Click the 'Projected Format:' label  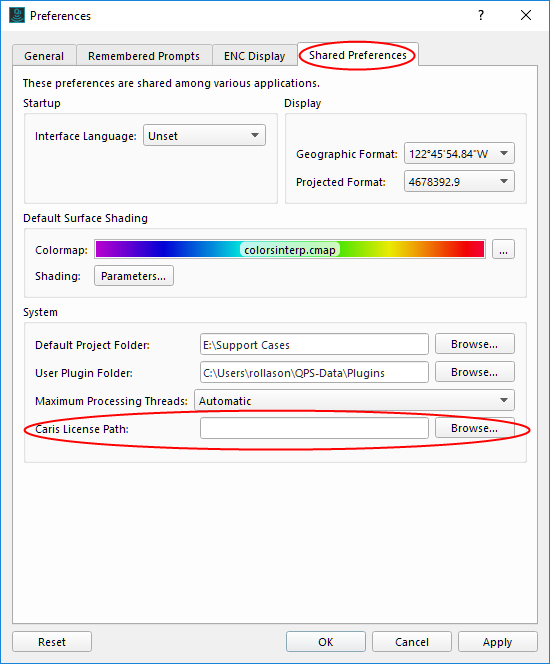pyautogui.click(x=341, y=182)
